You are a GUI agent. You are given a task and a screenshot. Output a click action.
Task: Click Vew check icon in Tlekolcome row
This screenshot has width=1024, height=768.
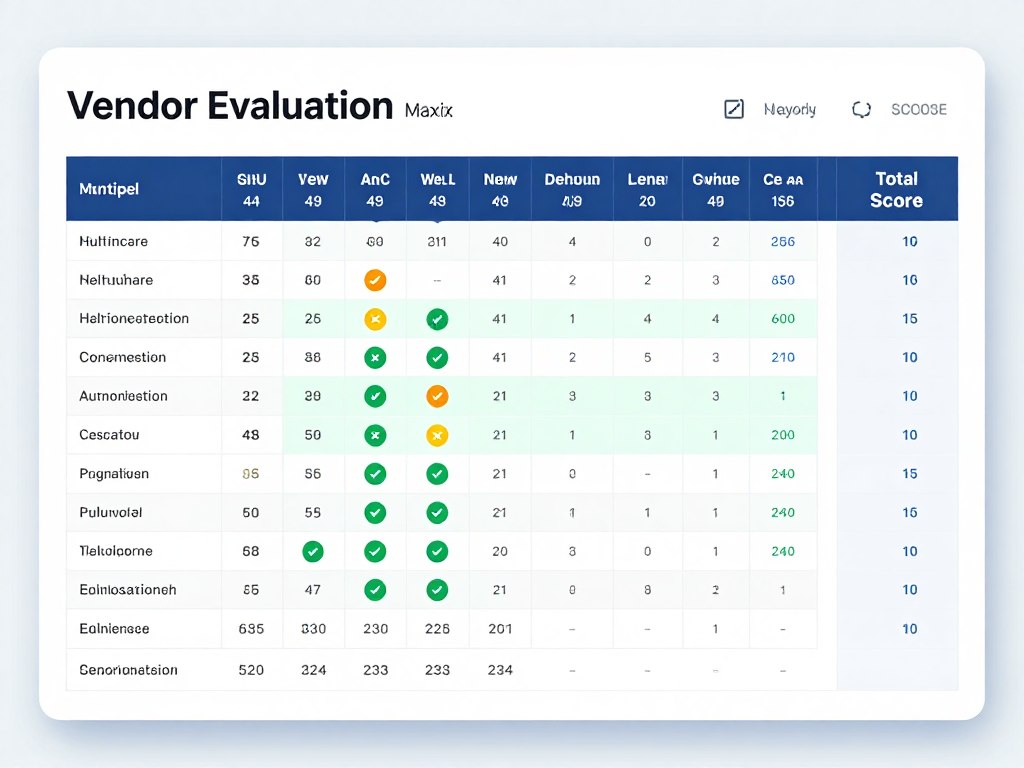tap(313, 552)
